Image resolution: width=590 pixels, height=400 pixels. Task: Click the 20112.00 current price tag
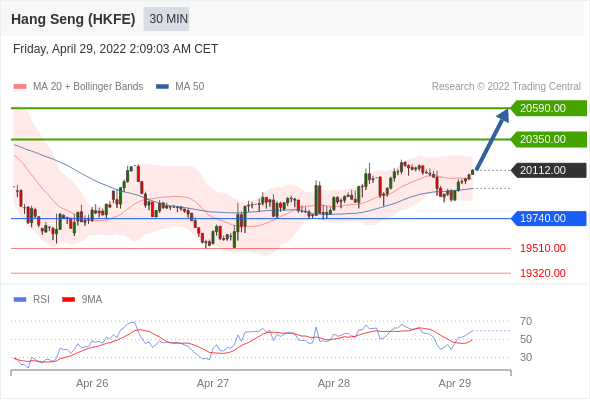[549, 170]
